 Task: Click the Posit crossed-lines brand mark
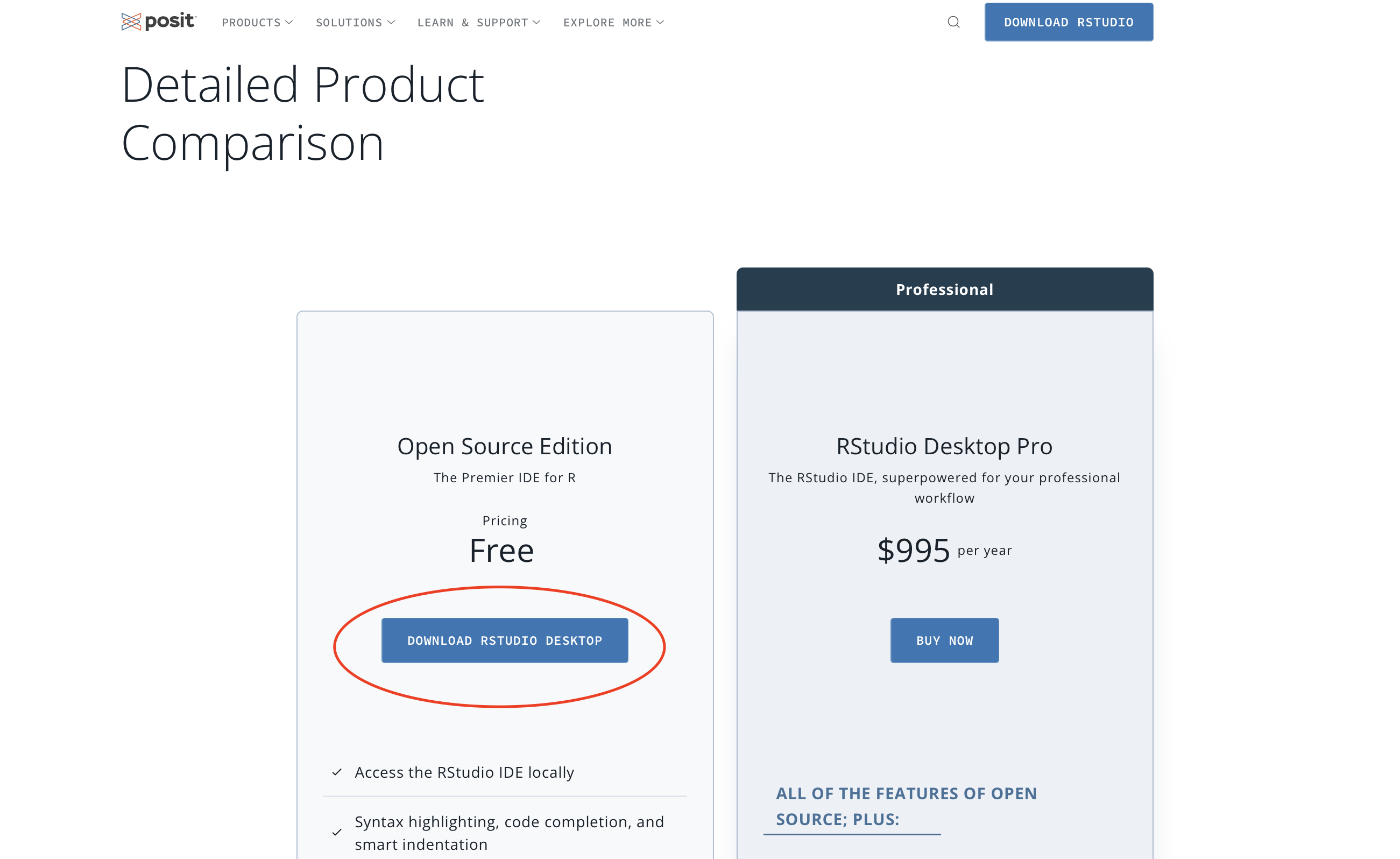[131, 22]
